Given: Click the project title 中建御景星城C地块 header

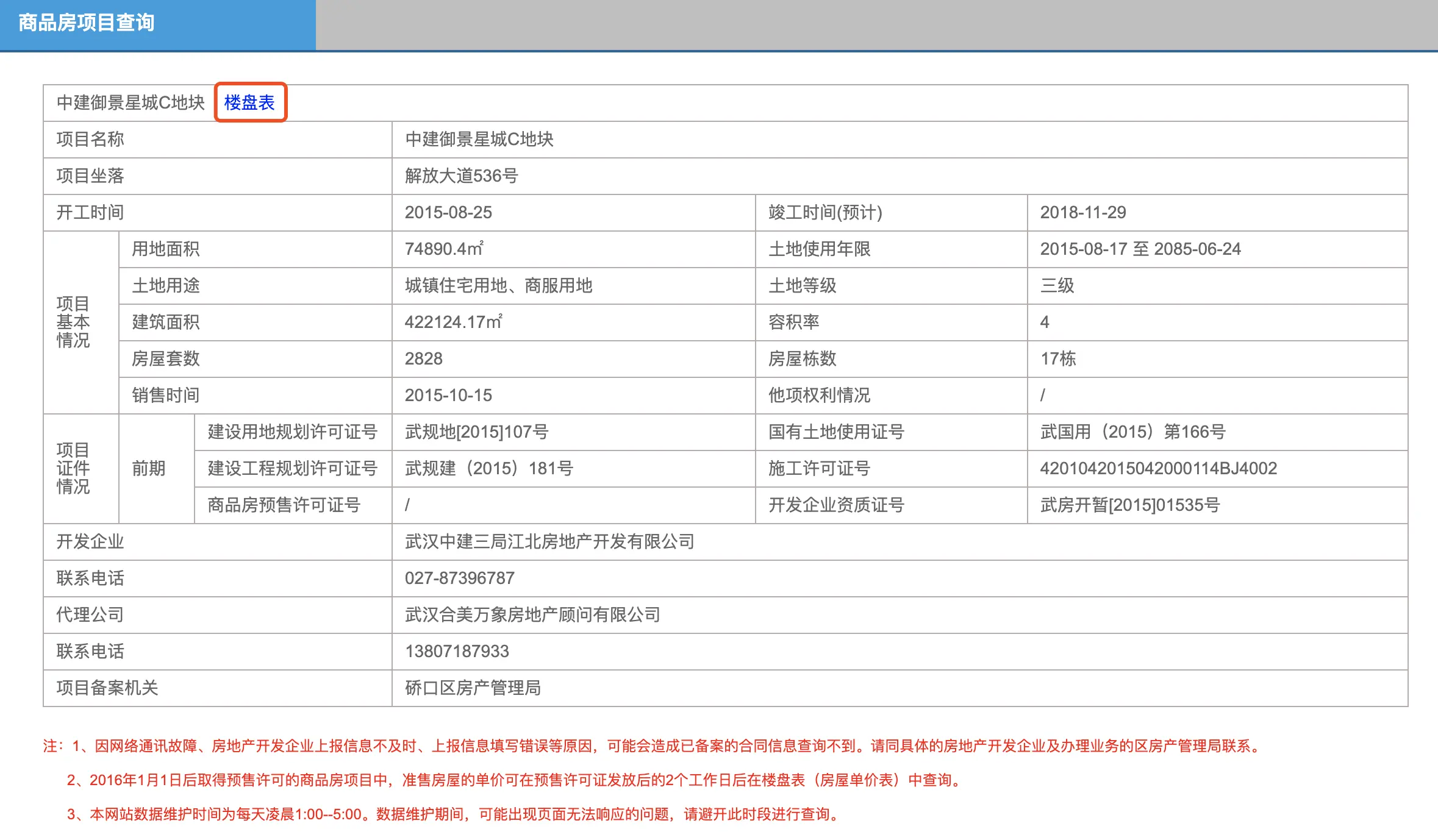Looking at the screenshot, I should [x=131, y=102].
